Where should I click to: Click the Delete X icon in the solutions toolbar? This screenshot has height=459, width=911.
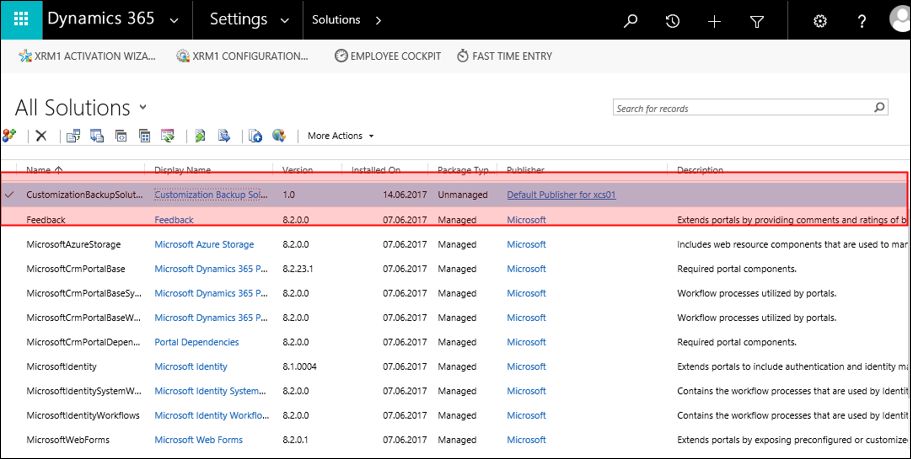click(41, 136)
